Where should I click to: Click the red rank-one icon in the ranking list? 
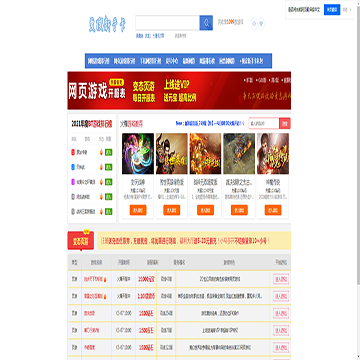[x=73, y=152]
